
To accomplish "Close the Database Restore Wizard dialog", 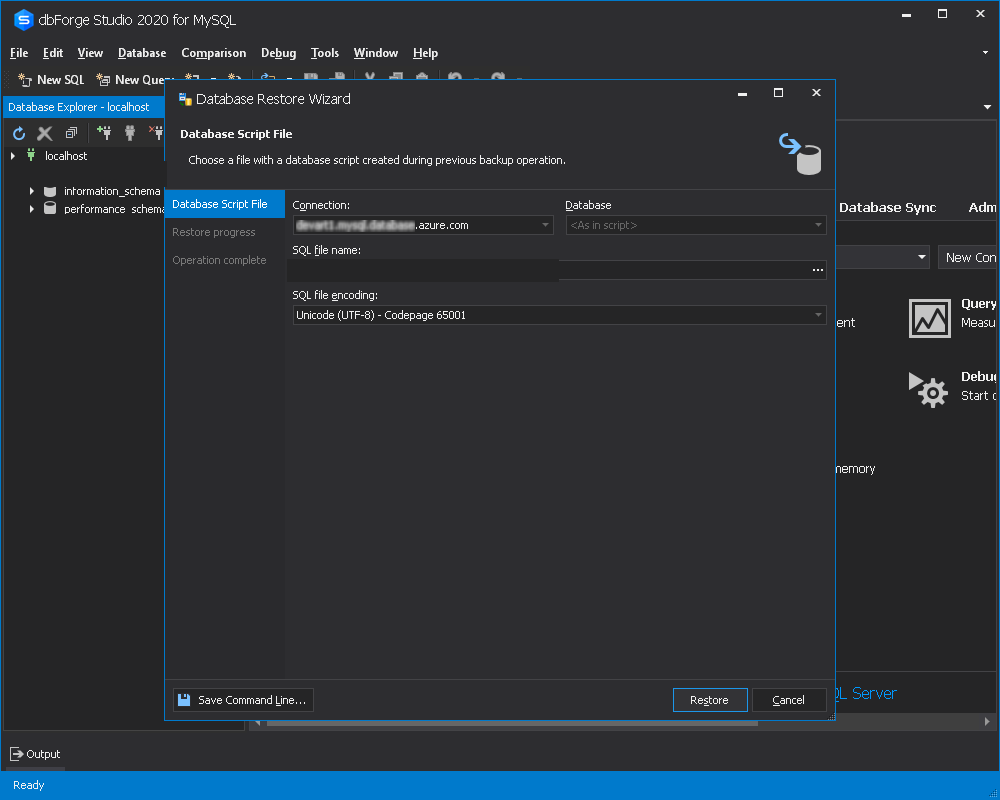I will click(x=816, y=93).
